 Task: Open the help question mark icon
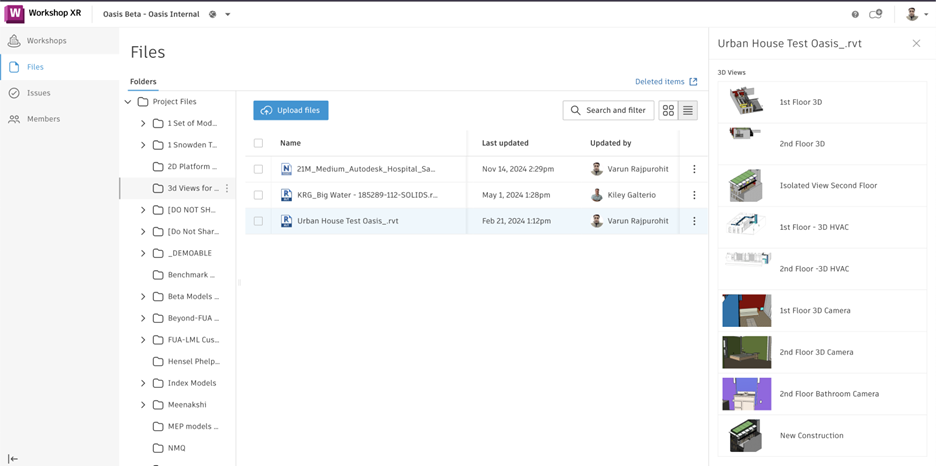coord(855,14)
